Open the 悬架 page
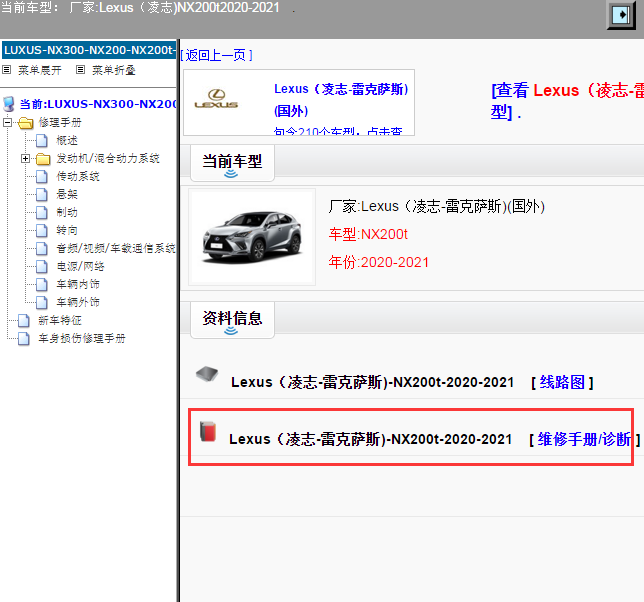 pyautogui.click(x=67, y=194)
